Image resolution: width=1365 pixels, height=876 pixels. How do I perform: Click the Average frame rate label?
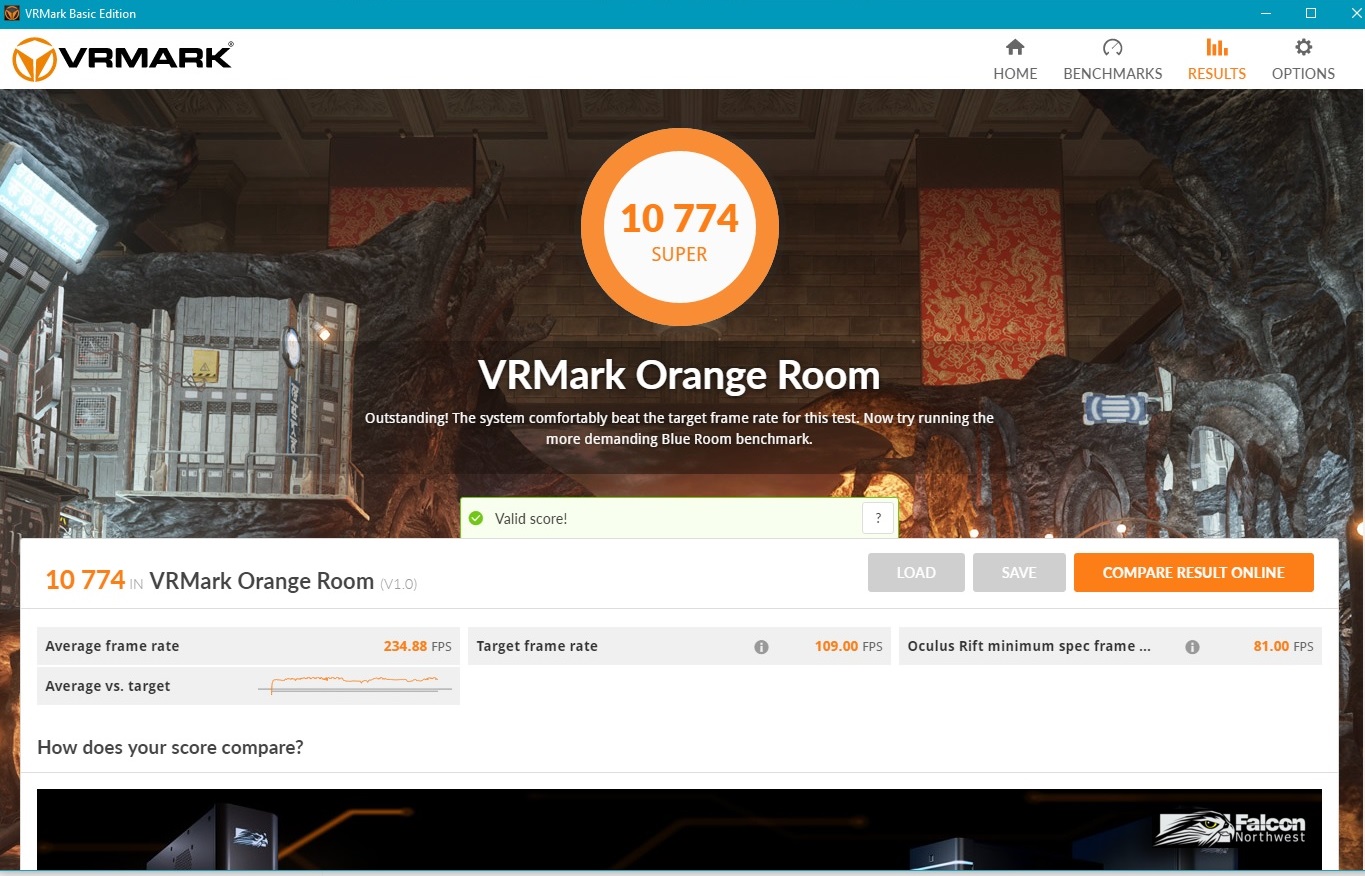pyautogui.click(x=112, y=646)
